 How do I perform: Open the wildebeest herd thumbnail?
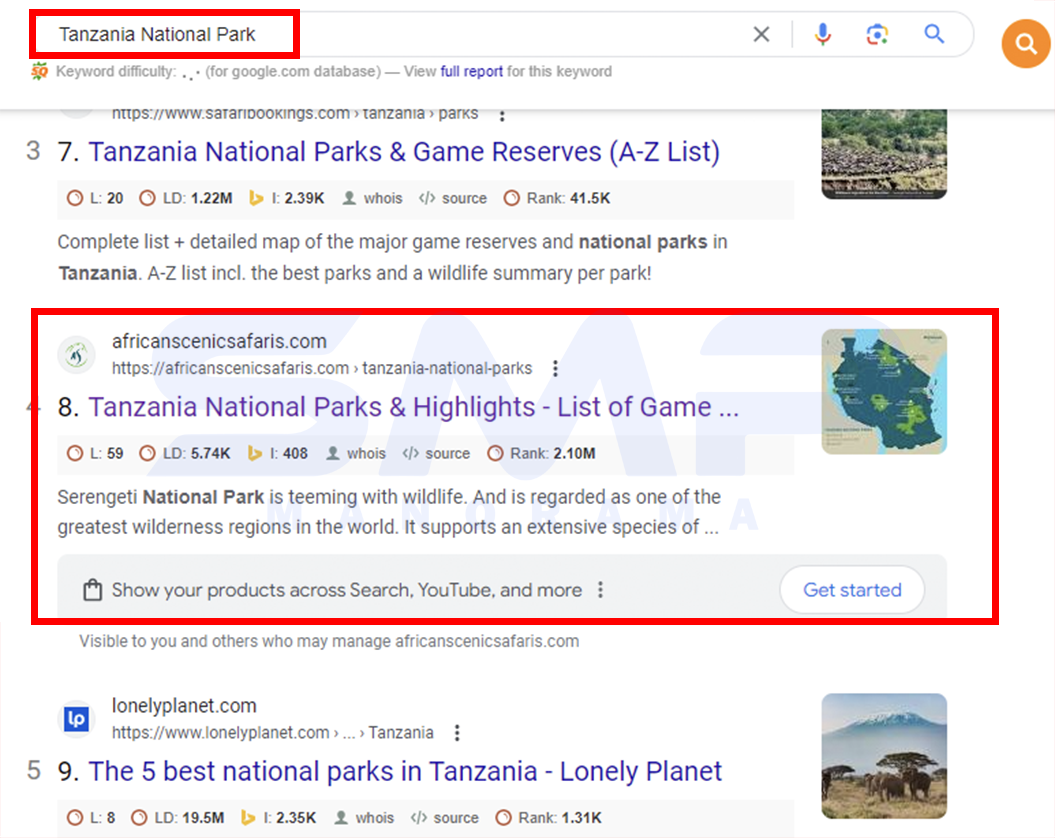(x=884, y=153)
